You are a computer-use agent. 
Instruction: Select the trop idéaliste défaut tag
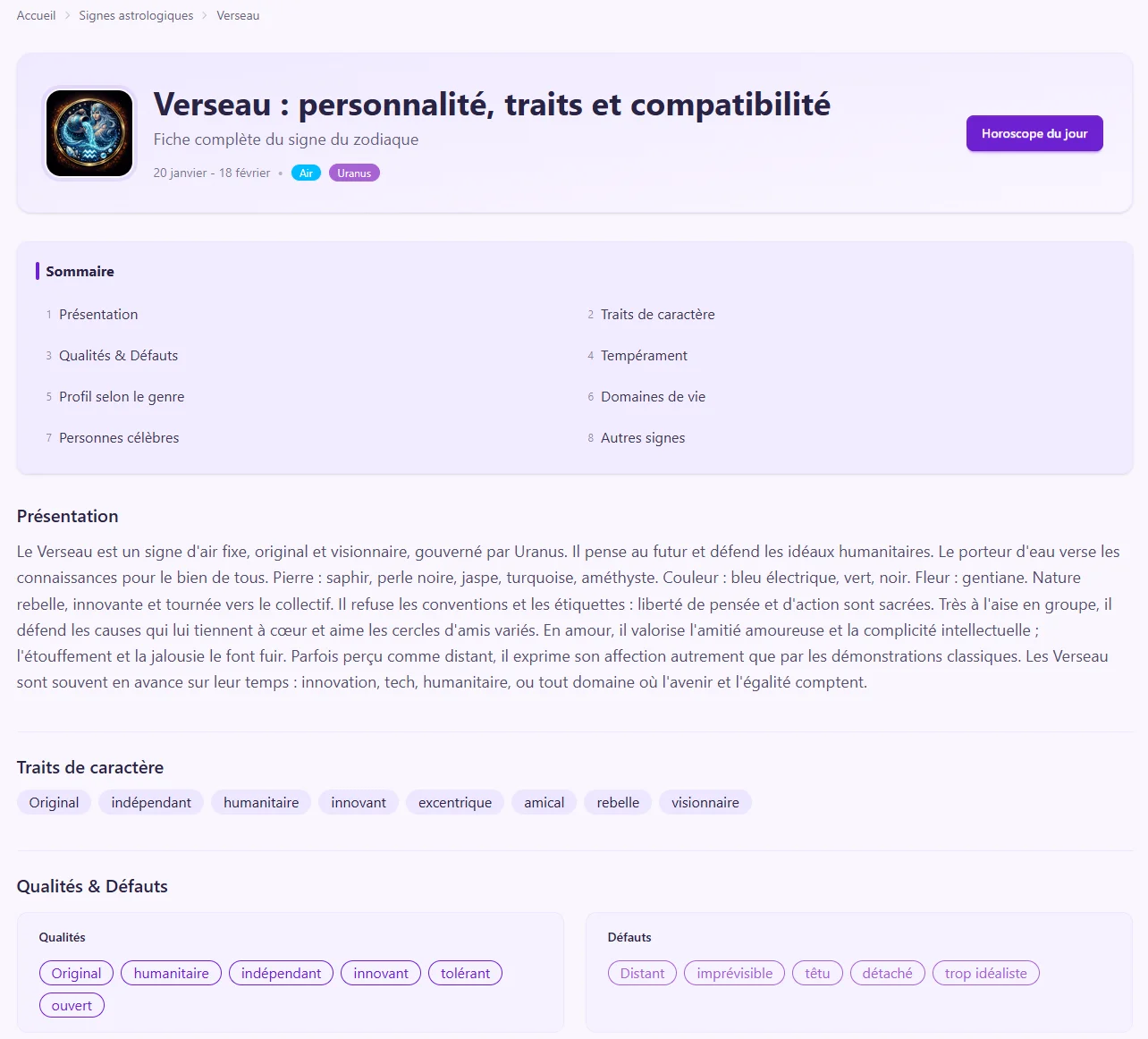click(985, 974)
